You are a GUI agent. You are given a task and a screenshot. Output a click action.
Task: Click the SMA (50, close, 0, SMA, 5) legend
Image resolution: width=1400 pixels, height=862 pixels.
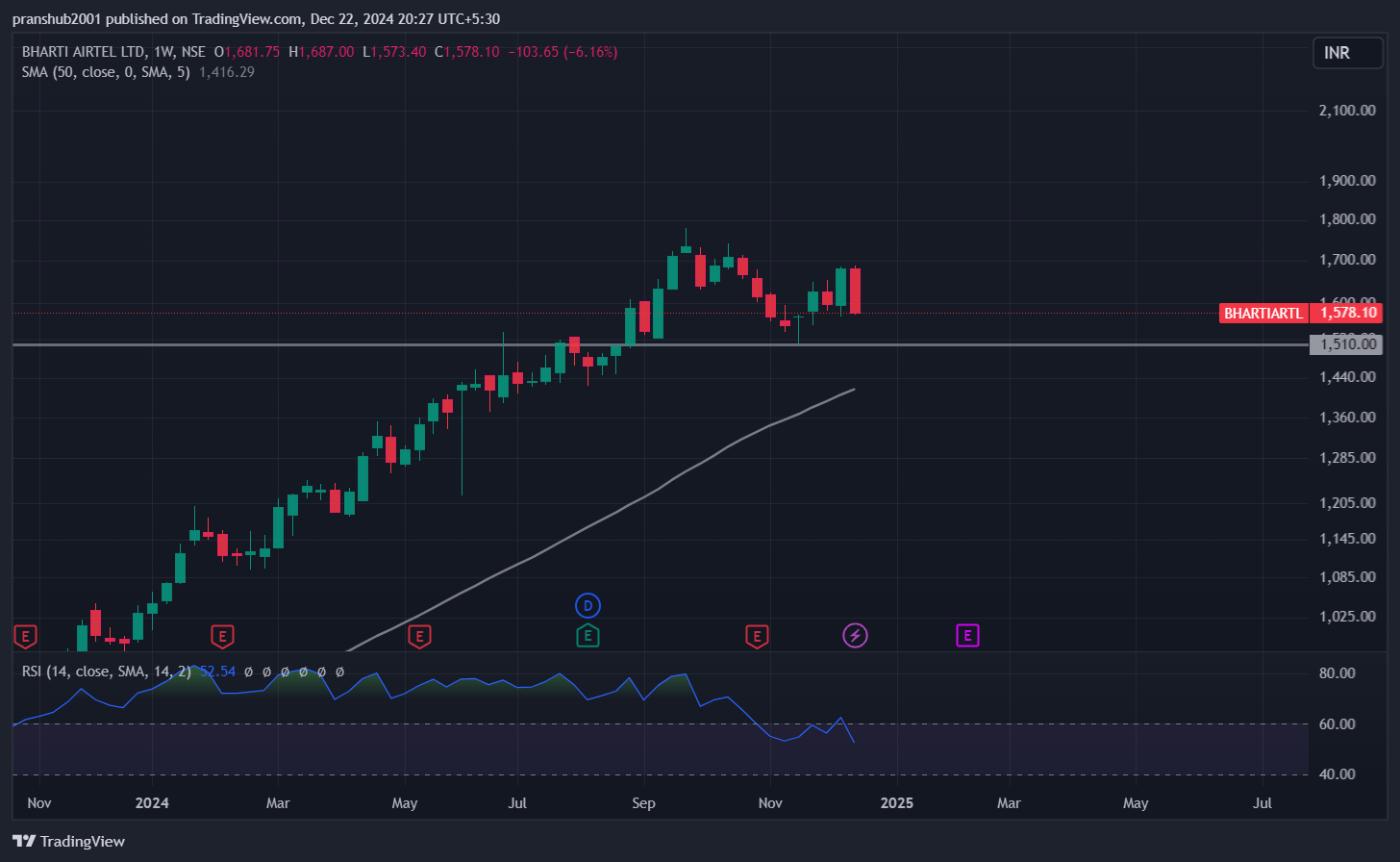click(x=106, y=72)
